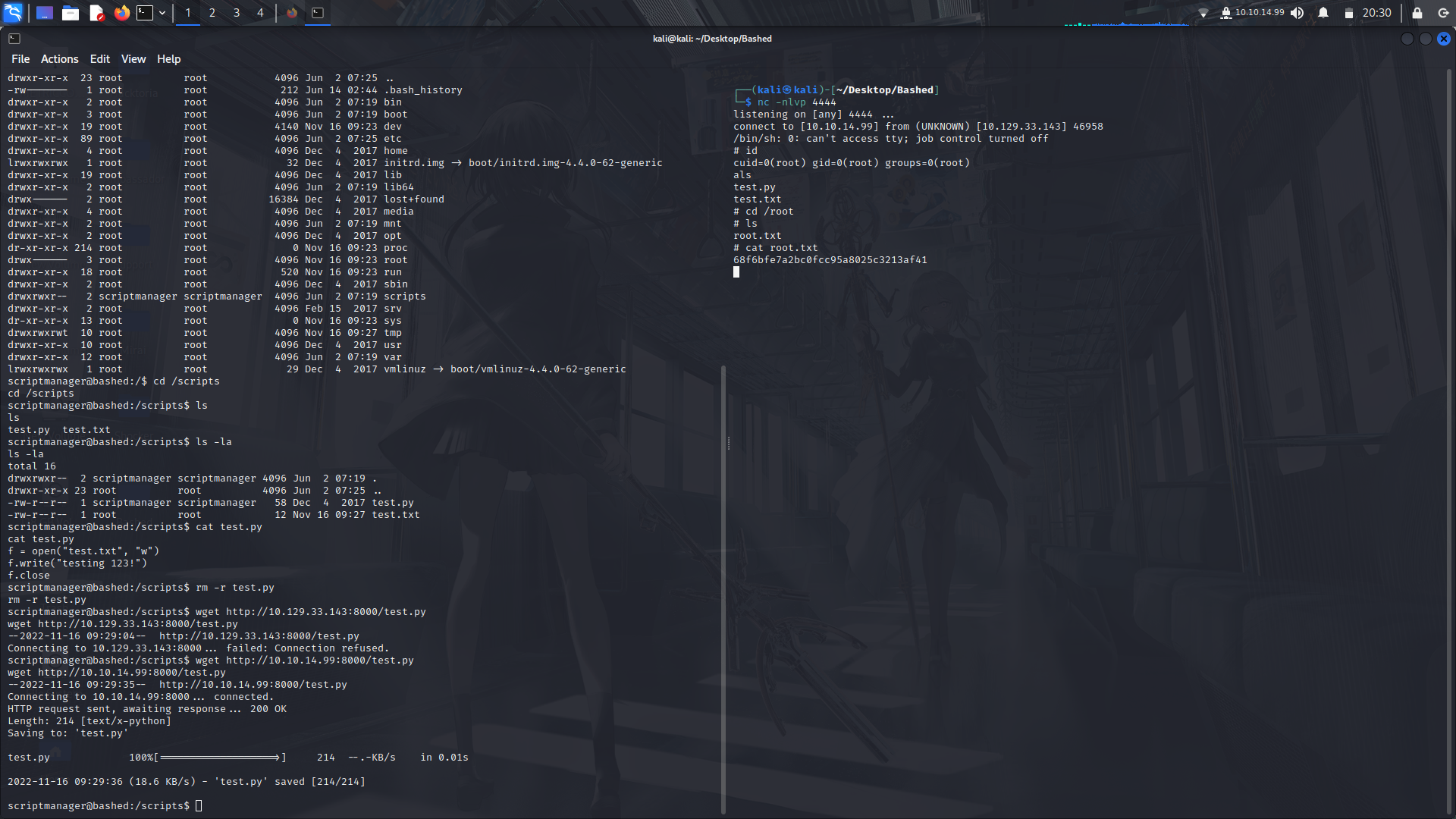Open the Actions menu
The width and height of the screenshot is (1456, 819).
(59, 58)
